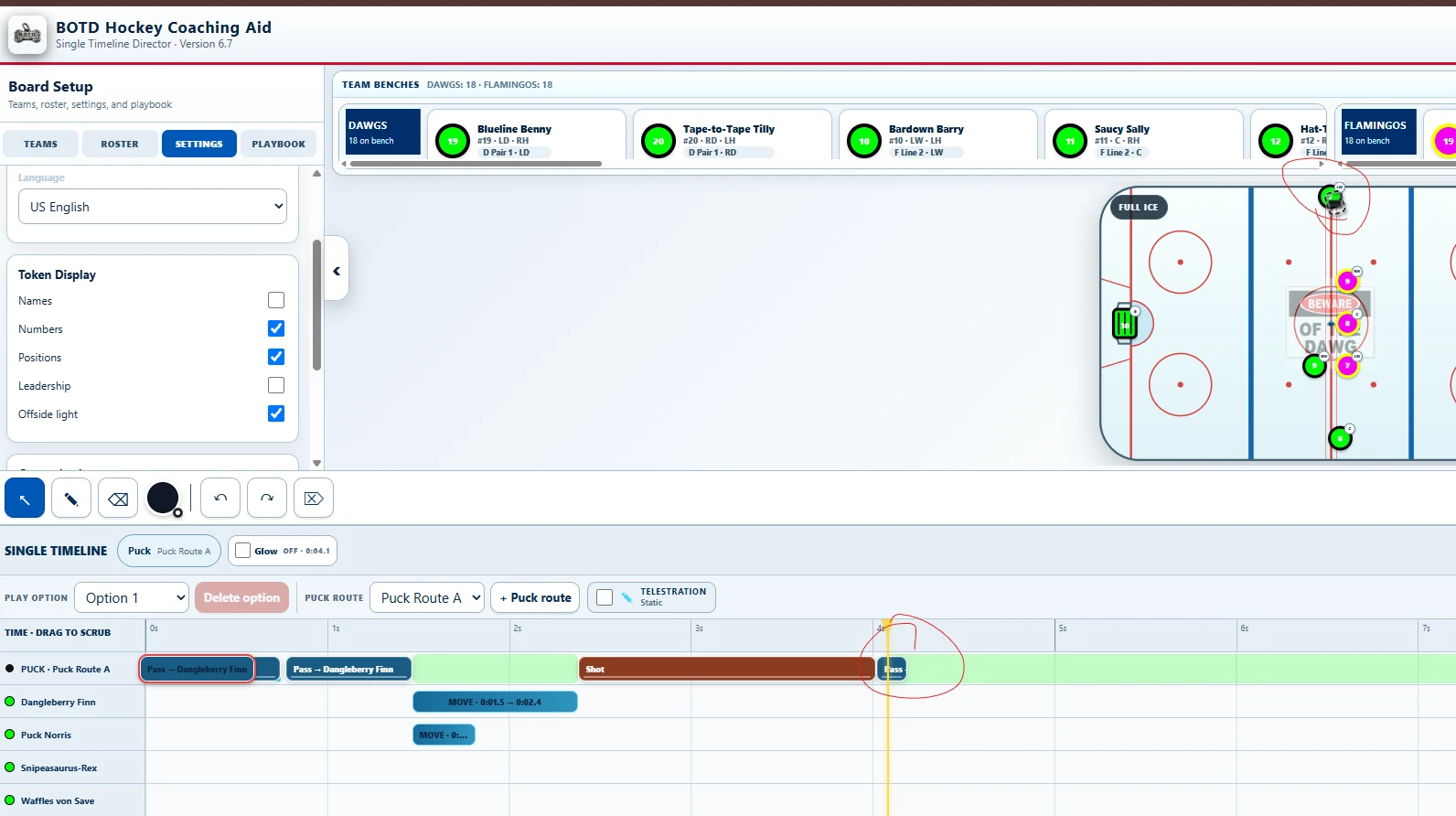1456x816 pixels.
Task: Undo the last drawing action
Action: 220,499
